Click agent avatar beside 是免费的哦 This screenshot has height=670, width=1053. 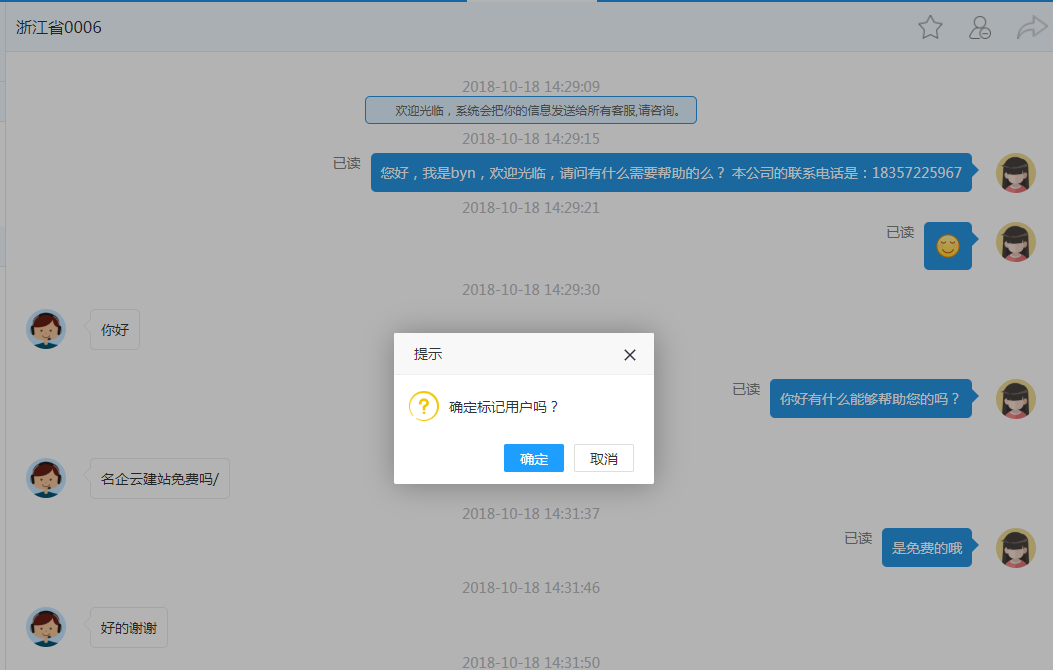(x=1015, y=548)
